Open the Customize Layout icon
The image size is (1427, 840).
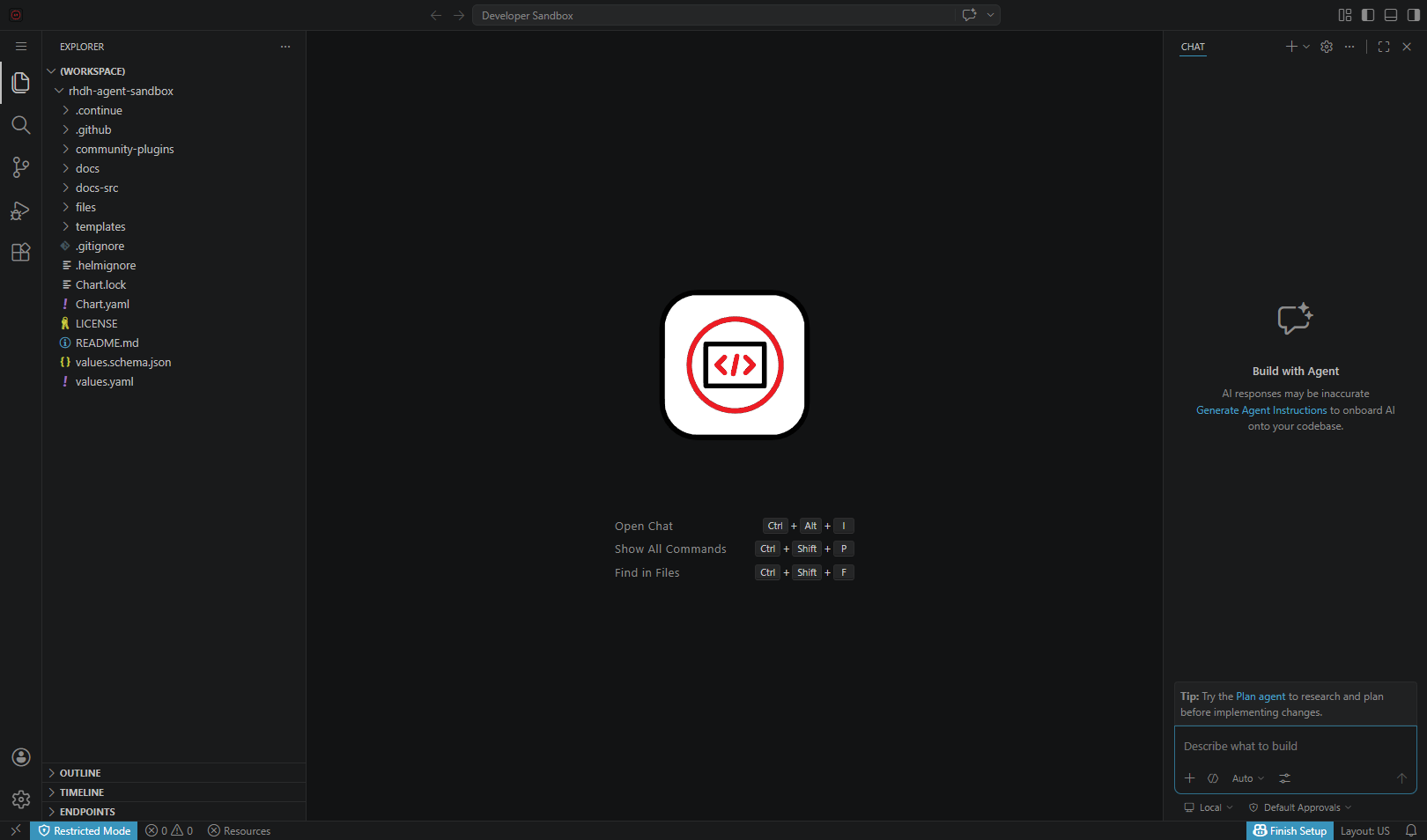1345,15
